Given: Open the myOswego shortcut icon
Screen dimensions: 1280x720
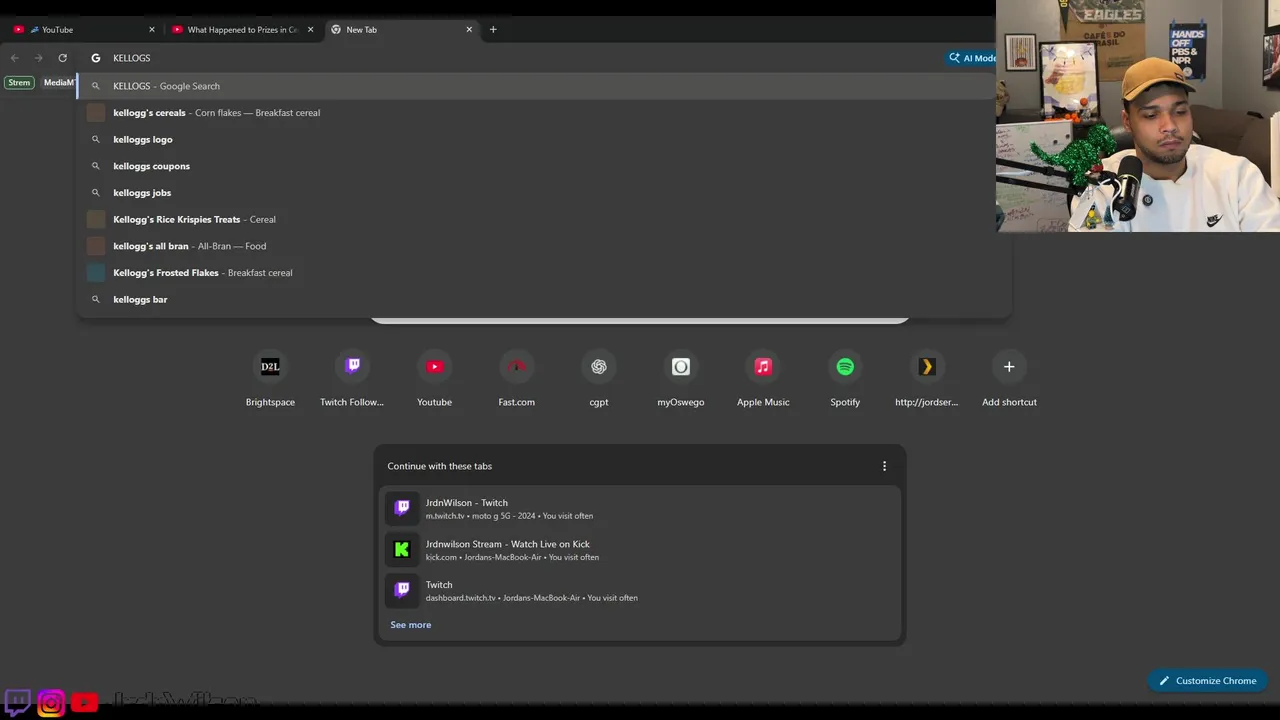Looking at the screenshot, I should point(681,367).
